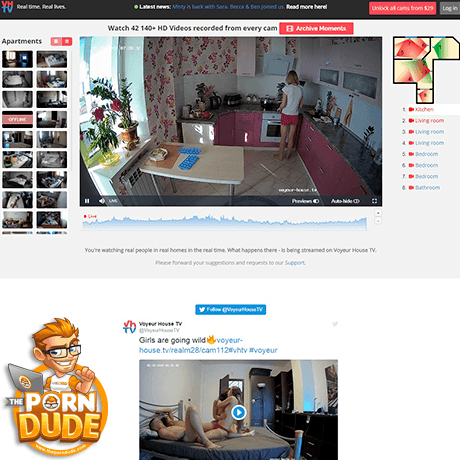Click the camera icon beside Bedroom 5

tap(411, 154)
